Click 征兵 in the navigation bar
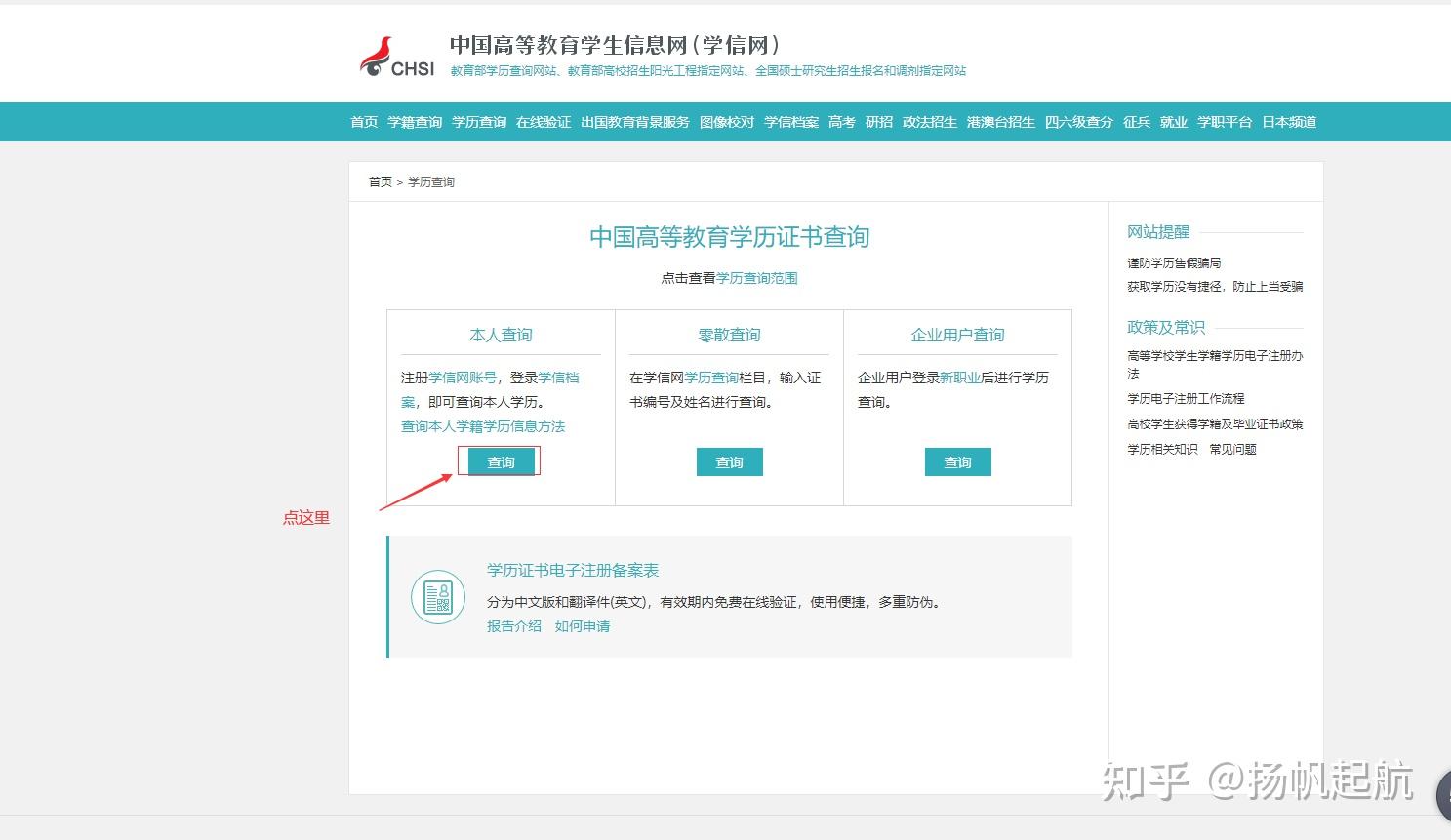The image size is (1451, 840). (x=1137, y=122)
